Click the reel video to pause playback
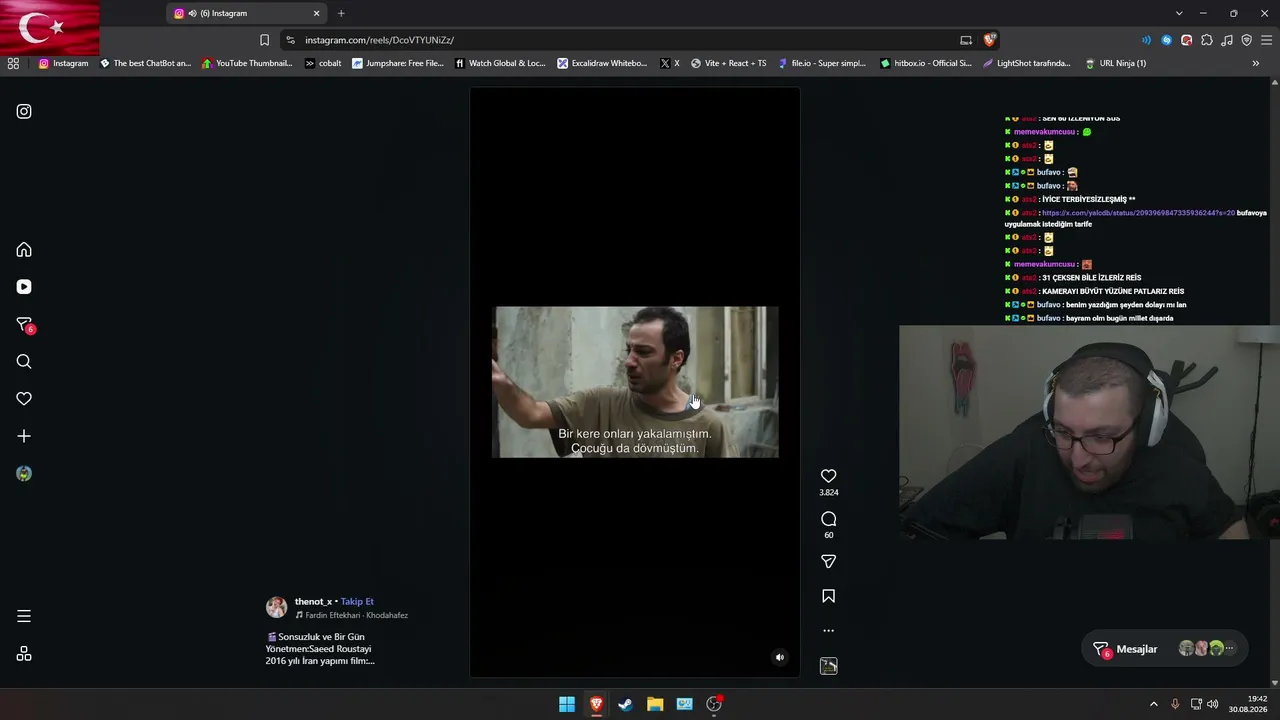 (x=635, y=382)
